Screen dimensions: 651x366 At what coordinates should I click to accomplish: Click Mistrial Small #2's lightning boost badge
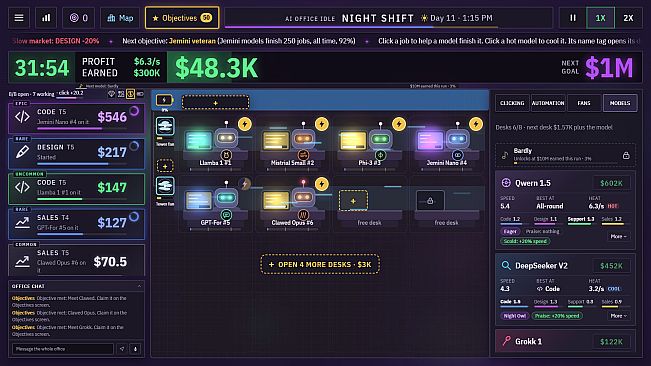(x=321, y=124)
